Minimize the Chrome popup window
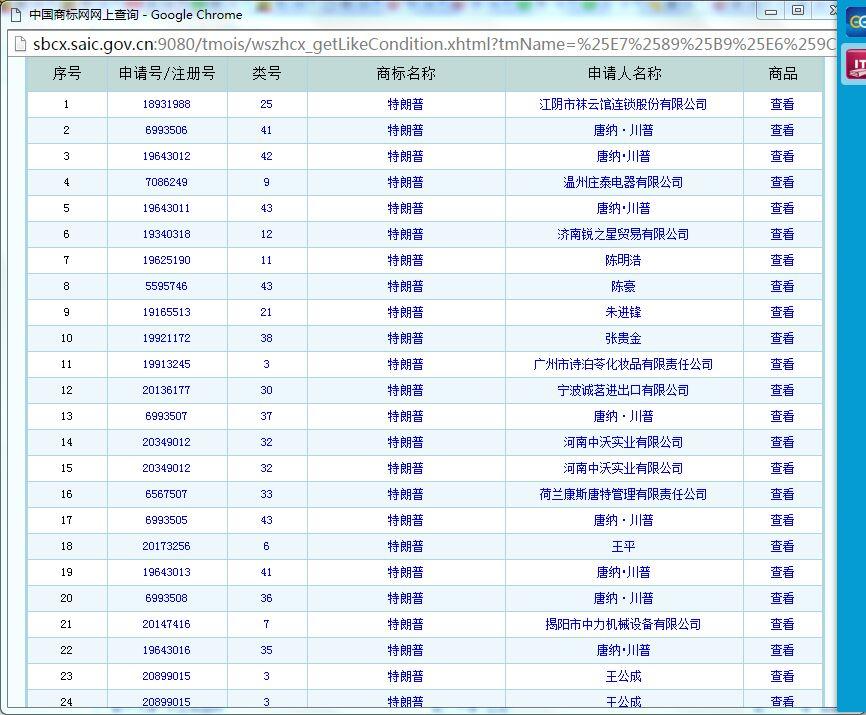The height and width of the screenshot is (715, 866). pyautogui.click(x=771, y=11)
